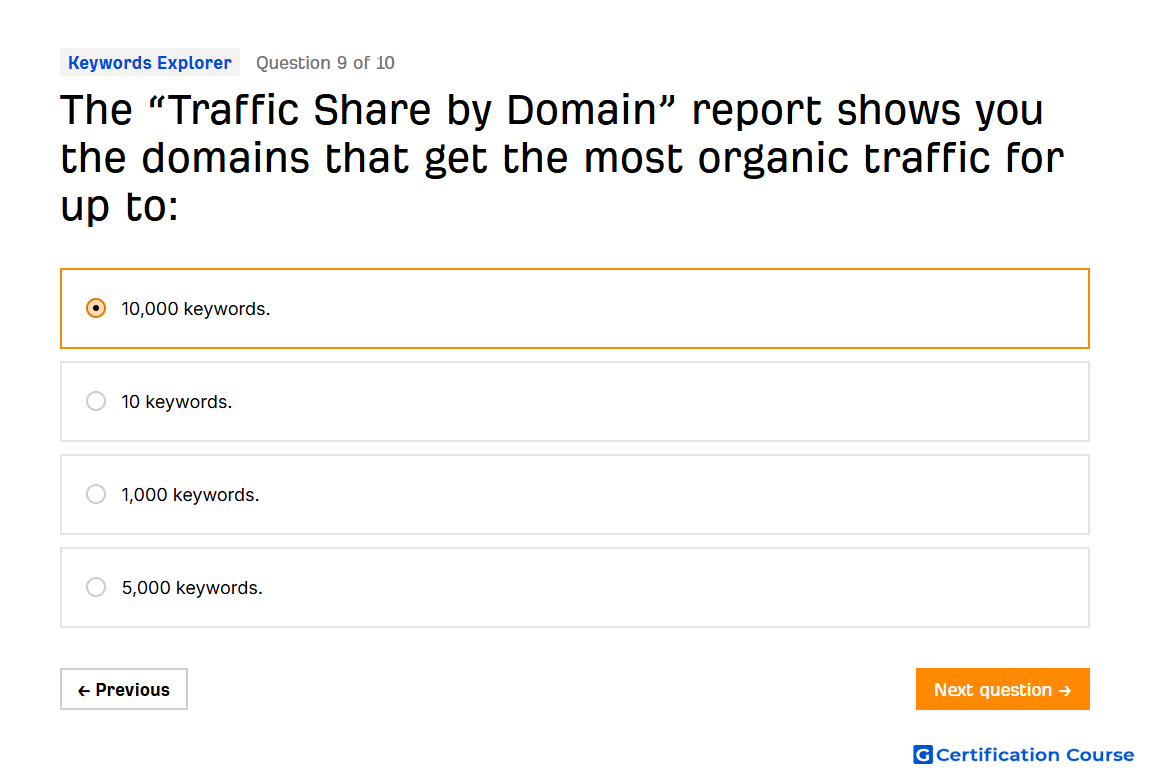The height and width of the screenshot is (774, 1150).
Task: Select the "10,000 keywords." radio button
Action: pyautogui.click(x=95, y=308)
